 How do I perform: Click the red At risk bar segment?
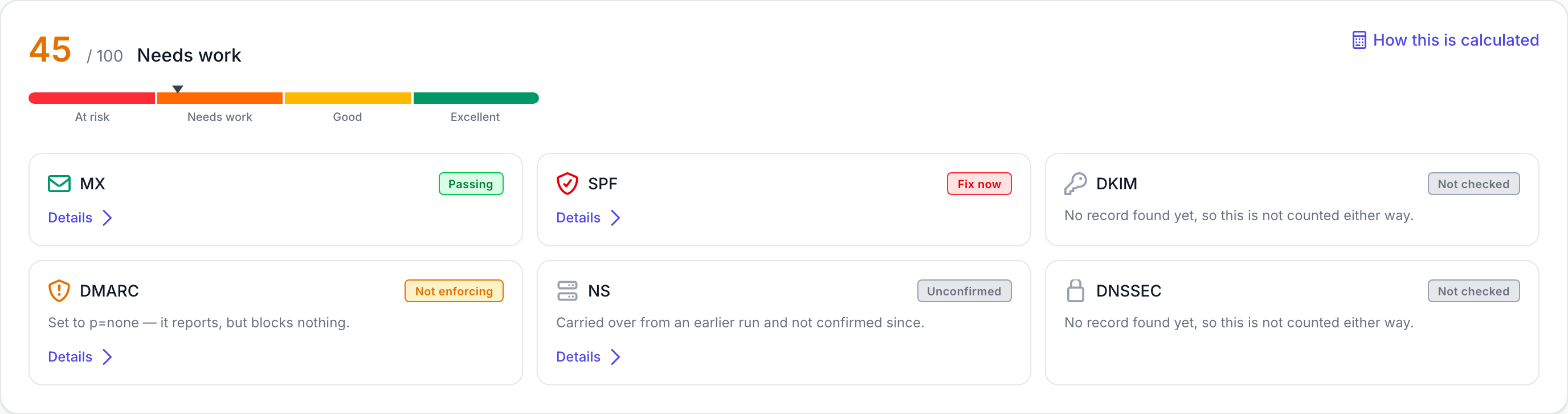pyautogui.click(x=92, y=98)
